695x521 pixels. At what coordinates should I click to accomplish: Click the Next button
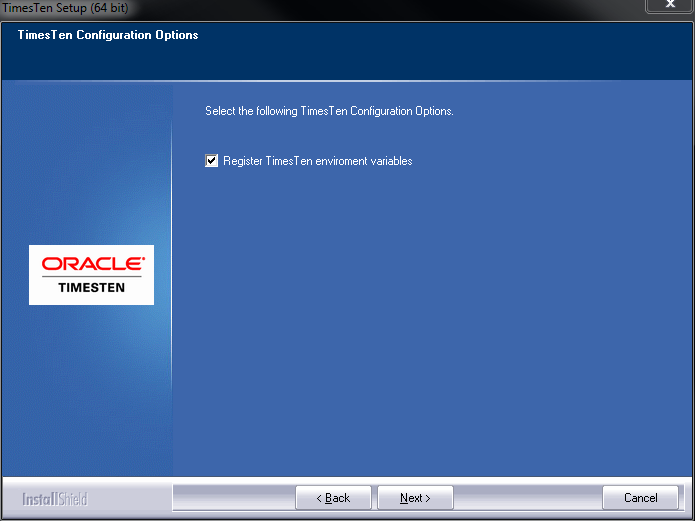tap(415, 498)
